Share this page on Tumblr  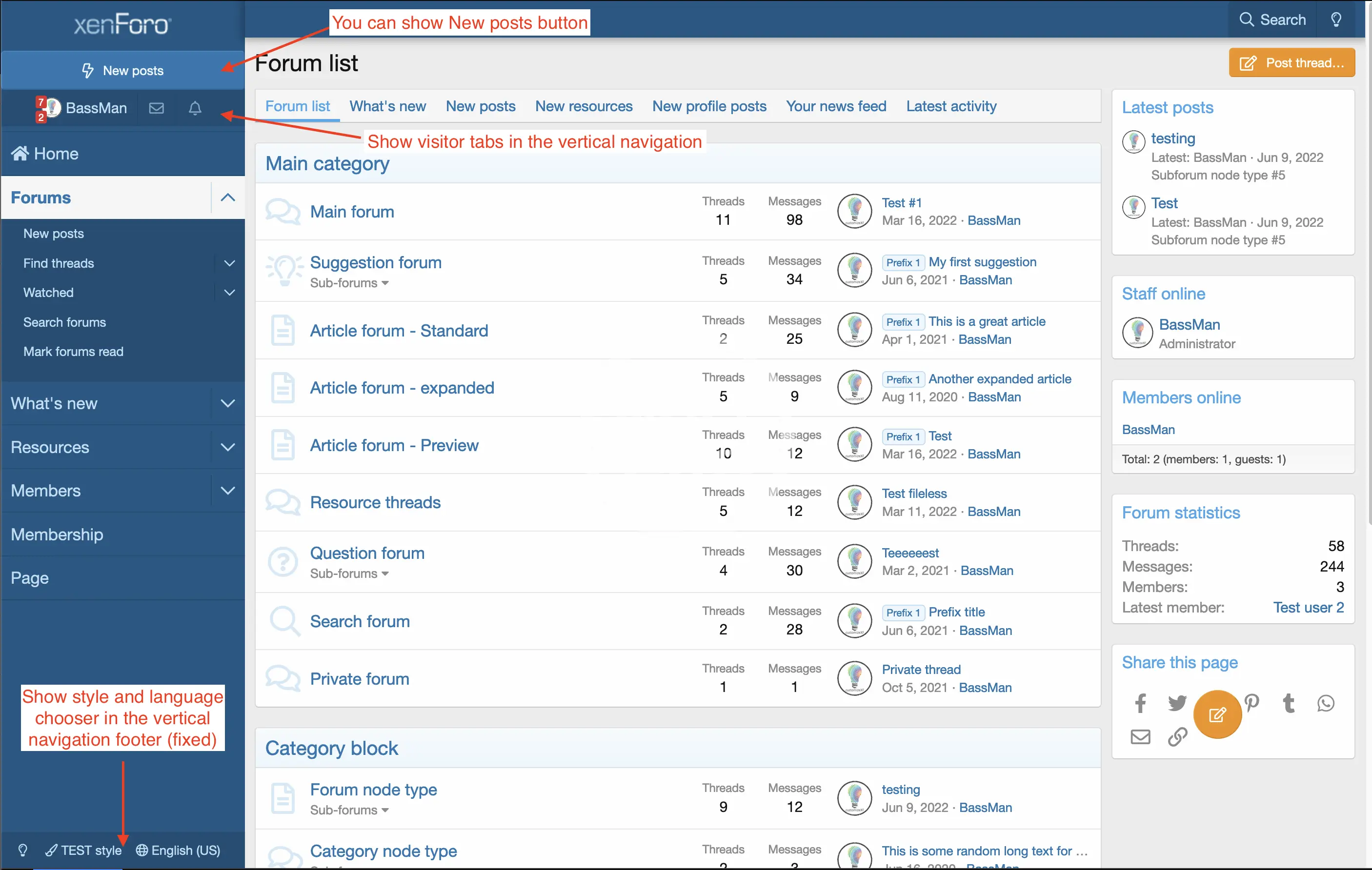[x=1288, y=703]
